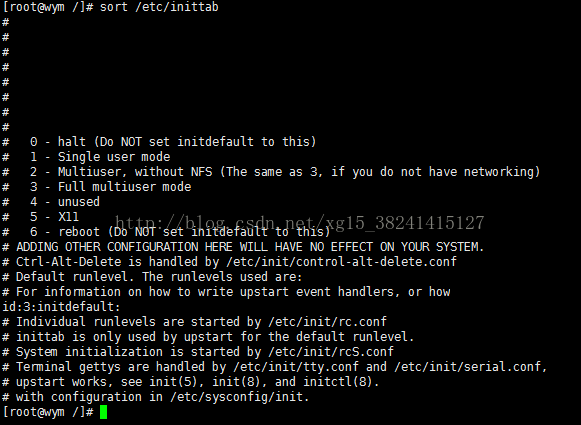
Task: Click the '/etc/init/rc.conf' path text
Action: pos(327,322)
